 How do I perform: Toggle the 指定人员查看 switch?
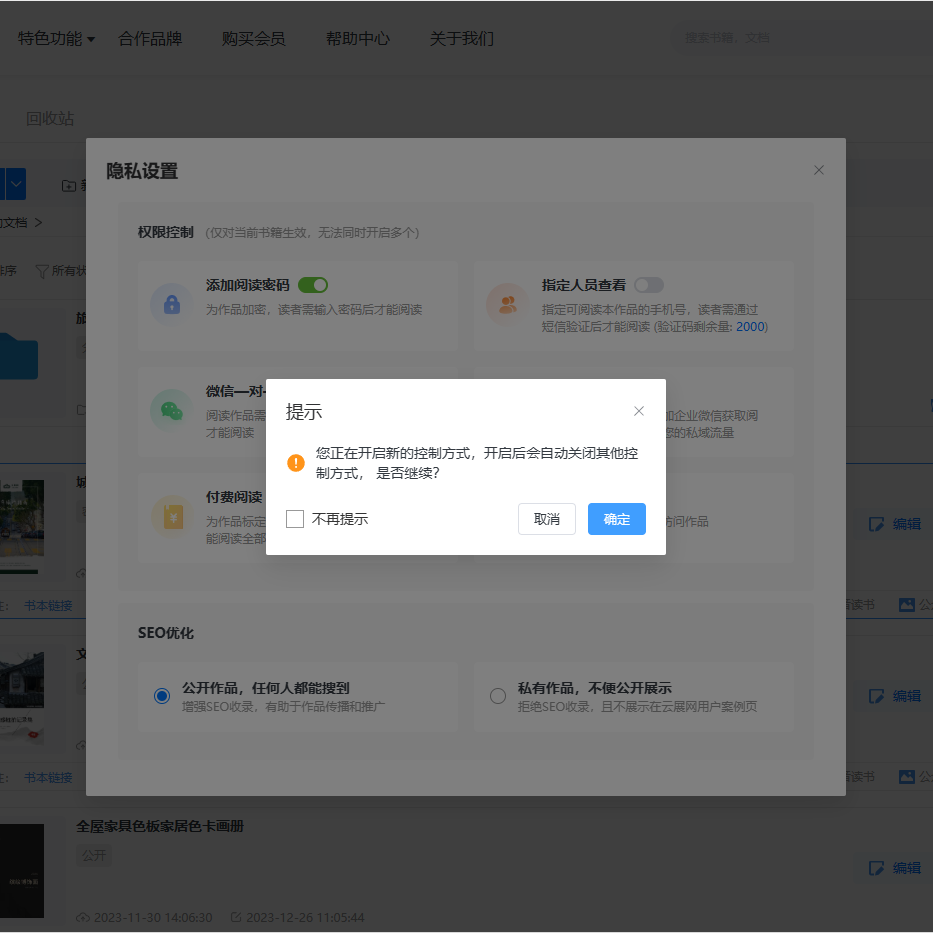coord(648,285)
